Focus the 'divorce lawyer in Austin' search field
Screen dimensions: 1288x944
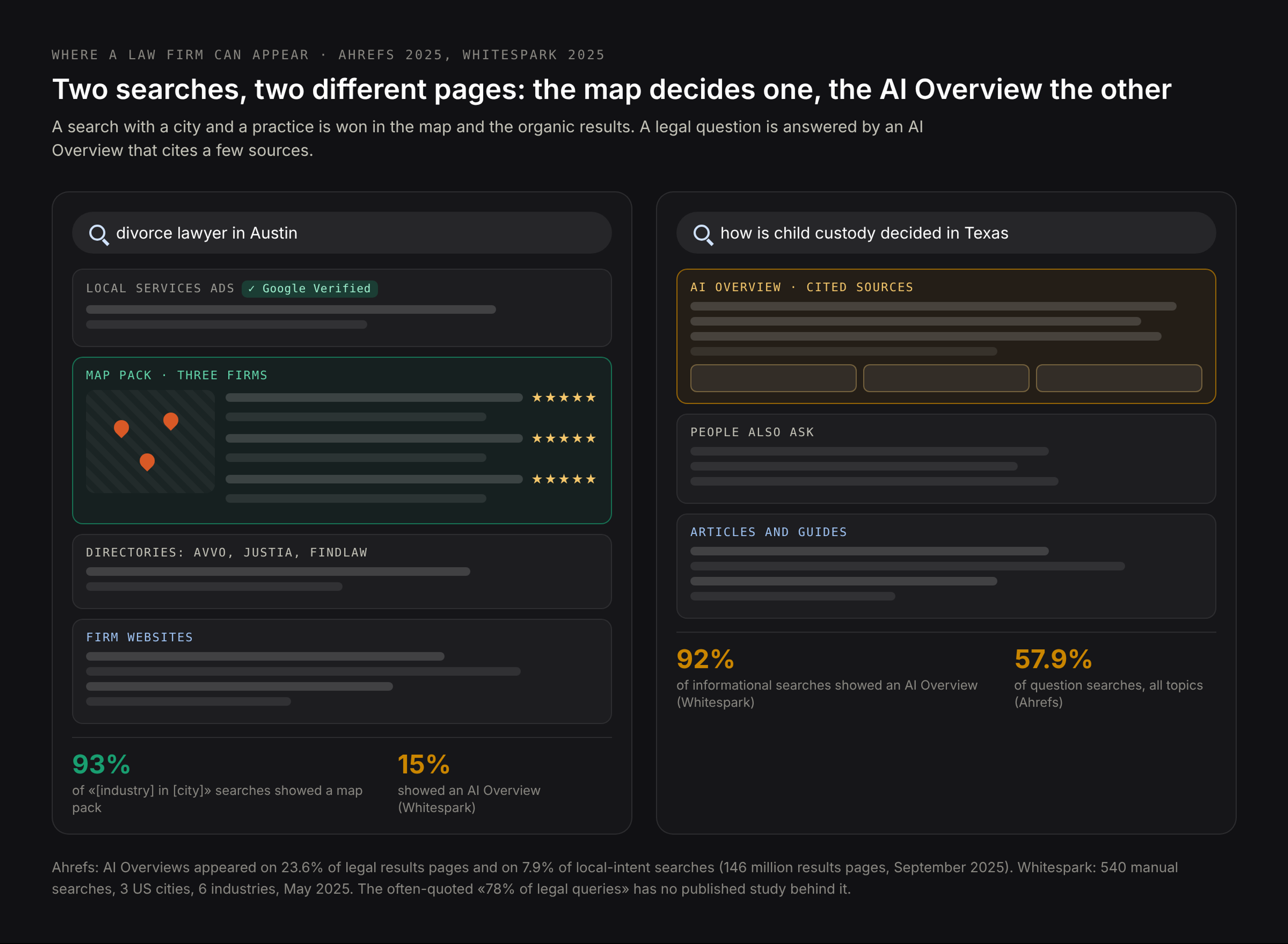(x=341, y=233)
